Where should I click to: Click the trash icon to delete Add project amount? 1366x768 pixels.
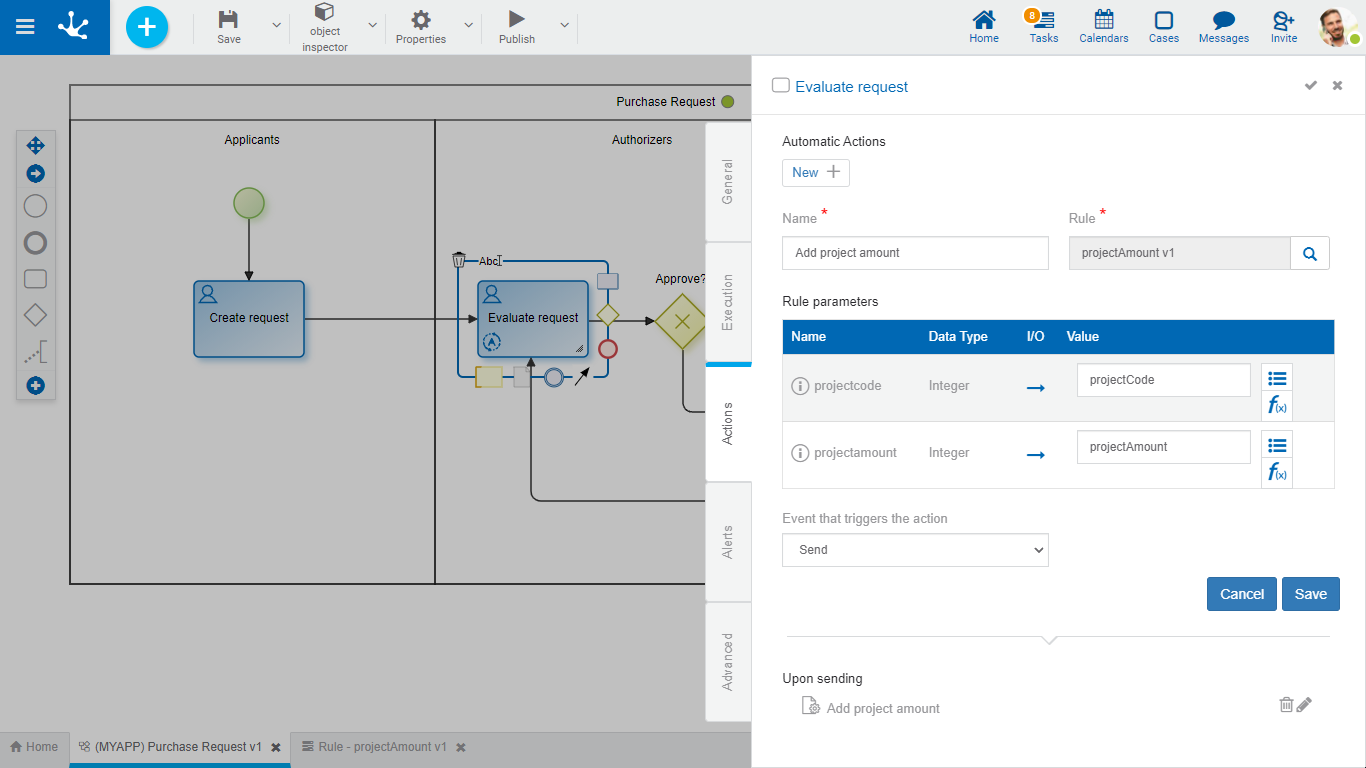(x=1286, y=705)
